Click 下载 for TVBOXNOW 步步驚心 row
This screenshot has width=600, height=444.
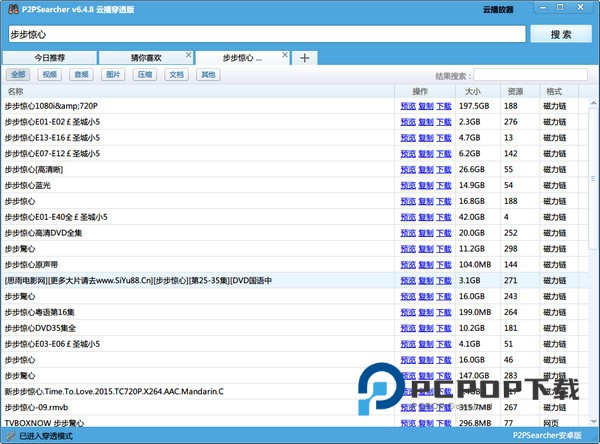tap(444, 423)
